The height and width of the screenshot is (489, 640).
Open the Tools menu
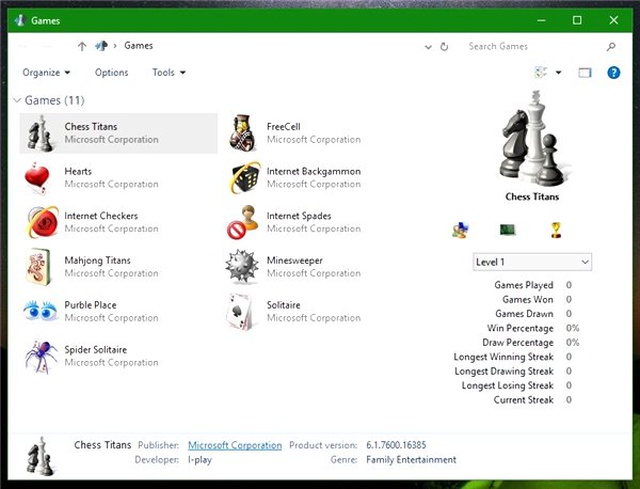click(169, 73)
